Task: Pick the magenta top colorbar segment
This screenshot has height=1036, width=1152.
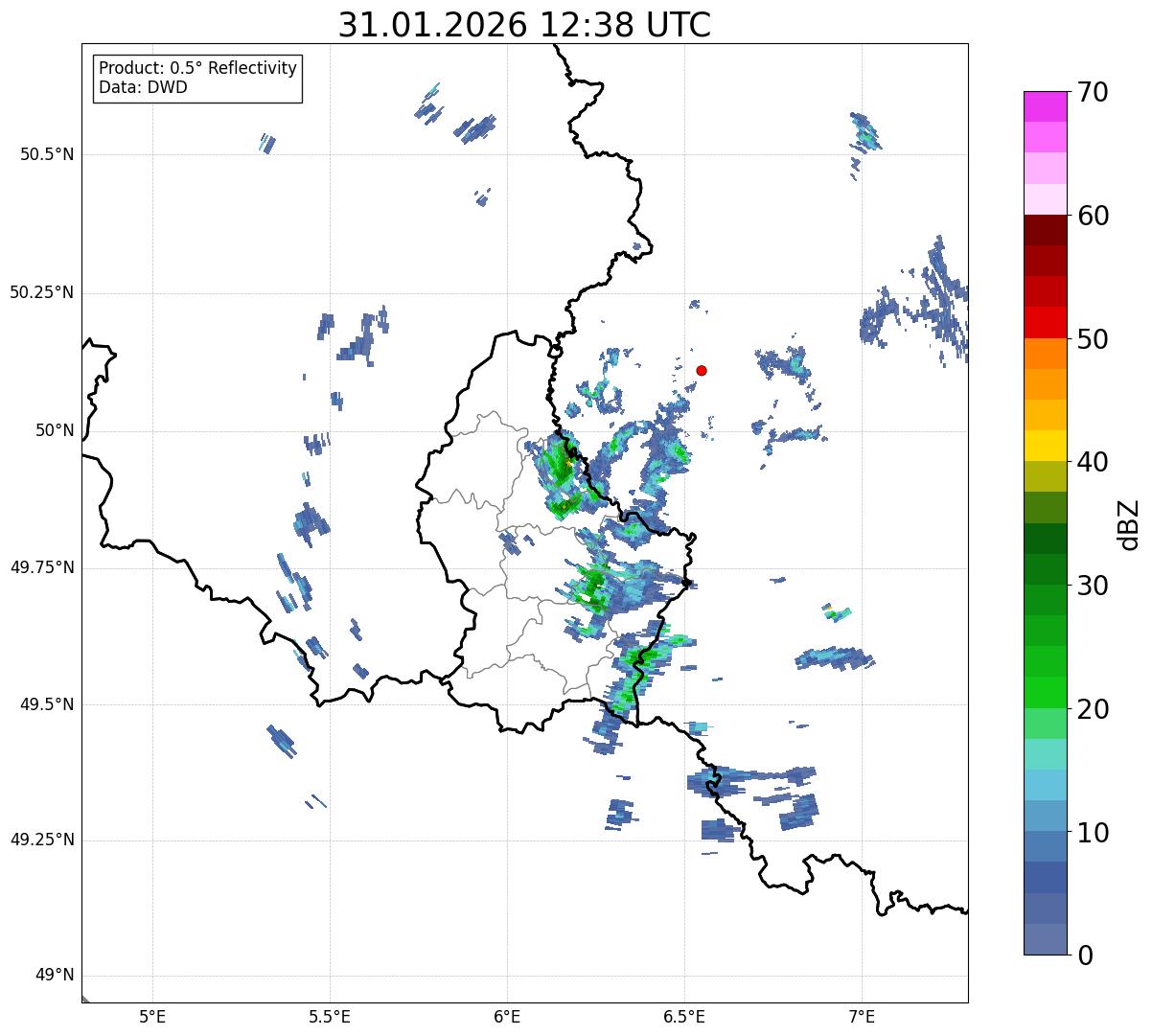Action: pos(1045,106)
